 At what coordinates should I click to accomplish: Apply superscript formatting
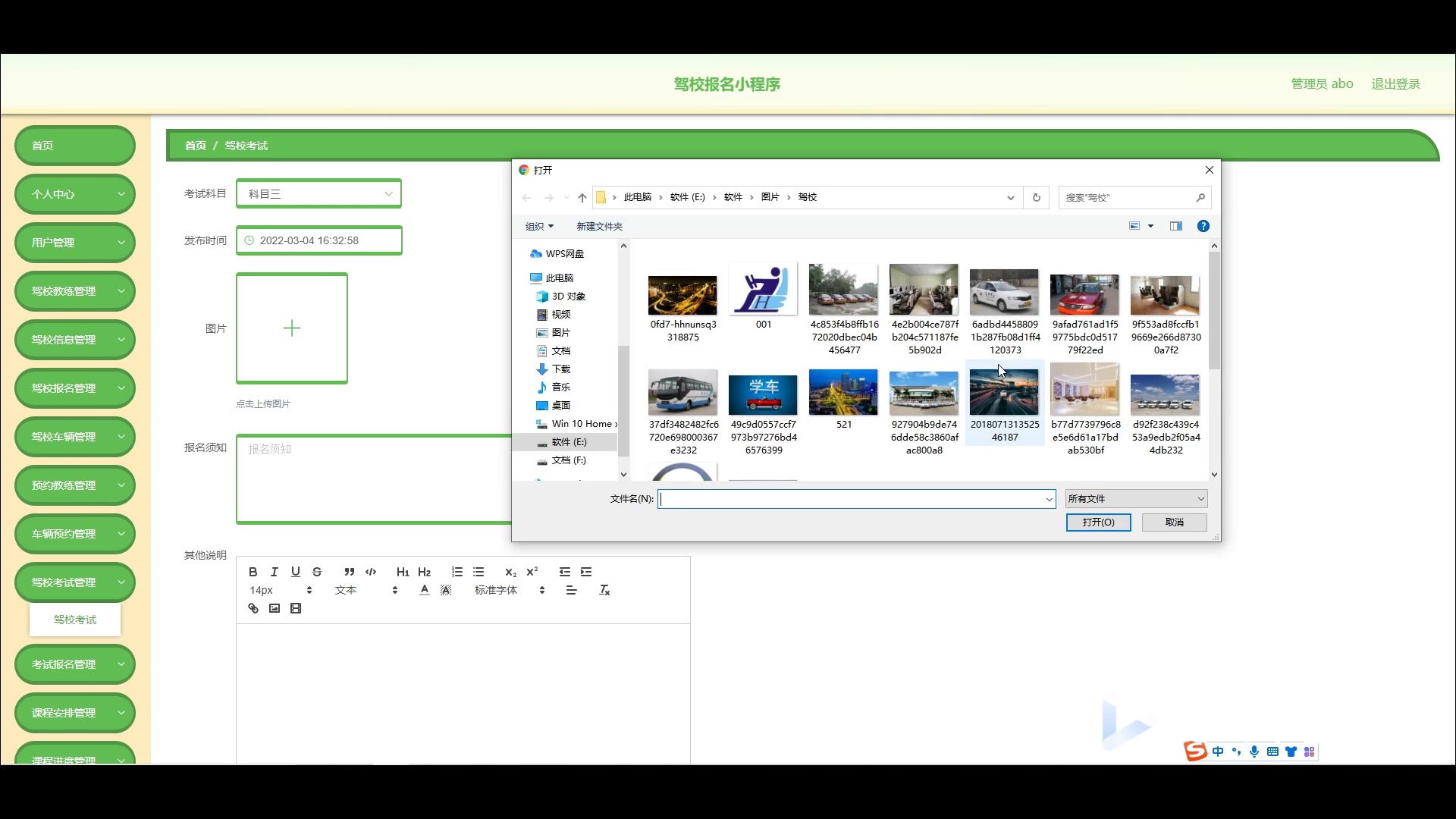pyautogui.click(x=532, y=572)
